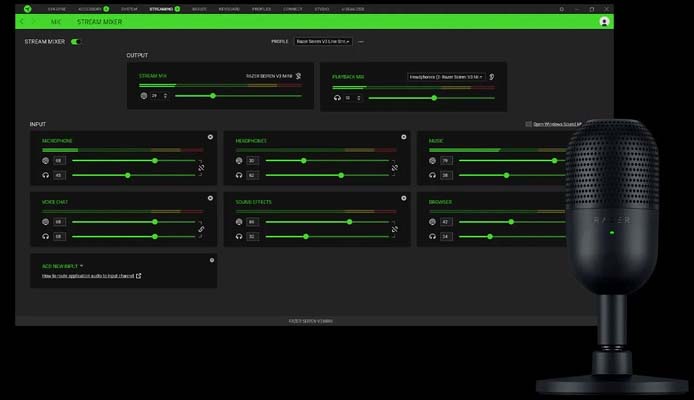The image size is (694, 400).
Task: Open the Playback Mix output device dropdown
Action: point(445,76)
